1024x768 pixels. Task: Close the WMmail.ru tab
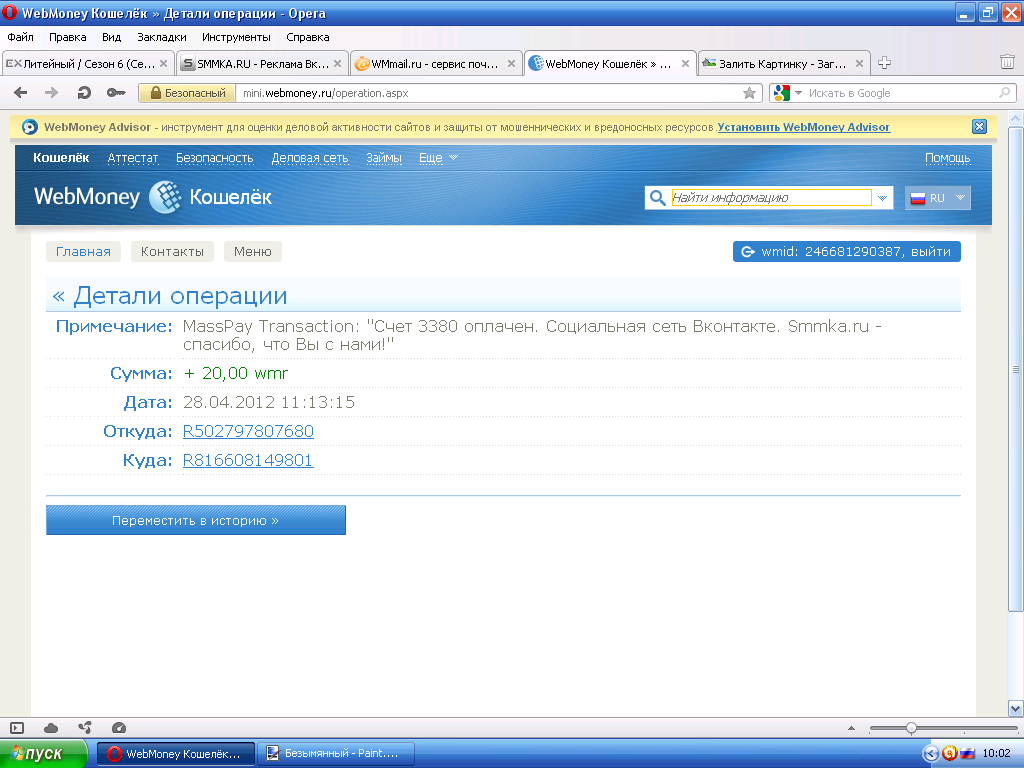(x=511, y=63)
